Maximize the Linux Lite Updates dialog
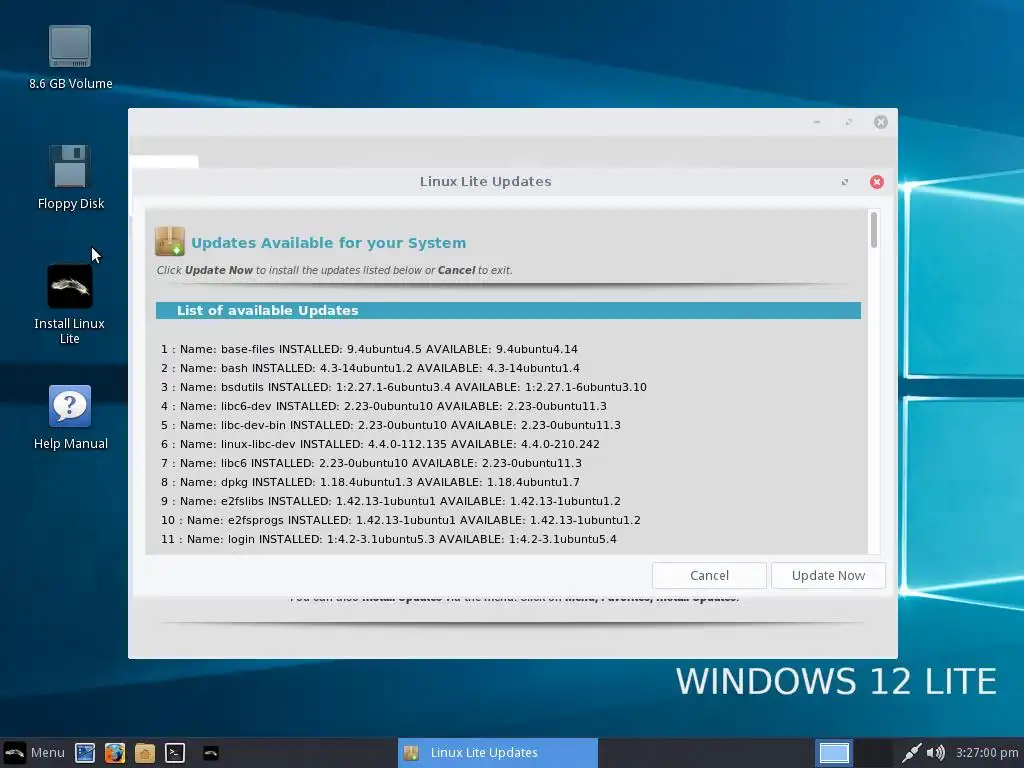The height and width of the screenshot is (768, 1024). coord(845,182)
